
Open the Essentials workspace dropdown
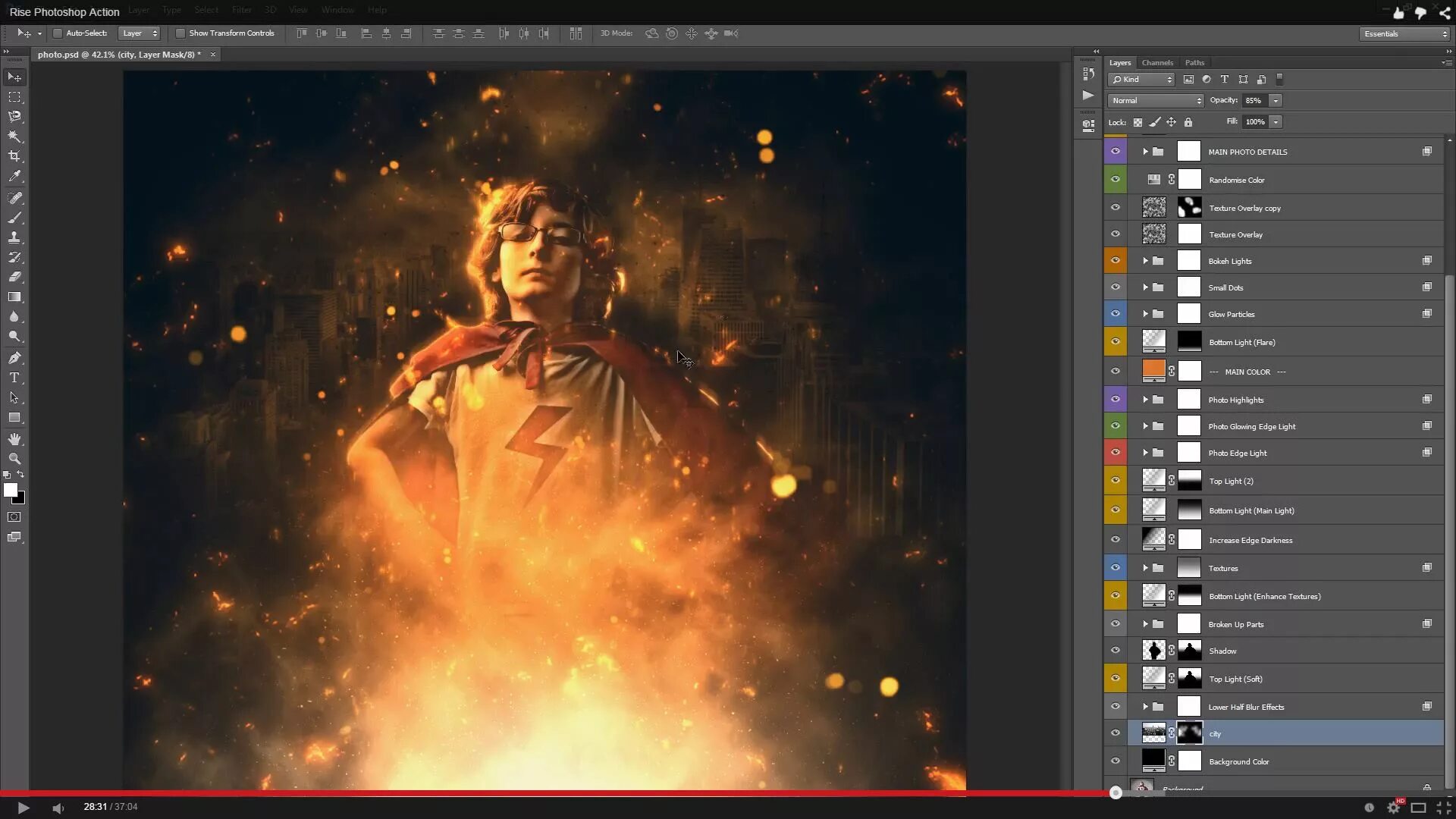[x=1404, y=34]
